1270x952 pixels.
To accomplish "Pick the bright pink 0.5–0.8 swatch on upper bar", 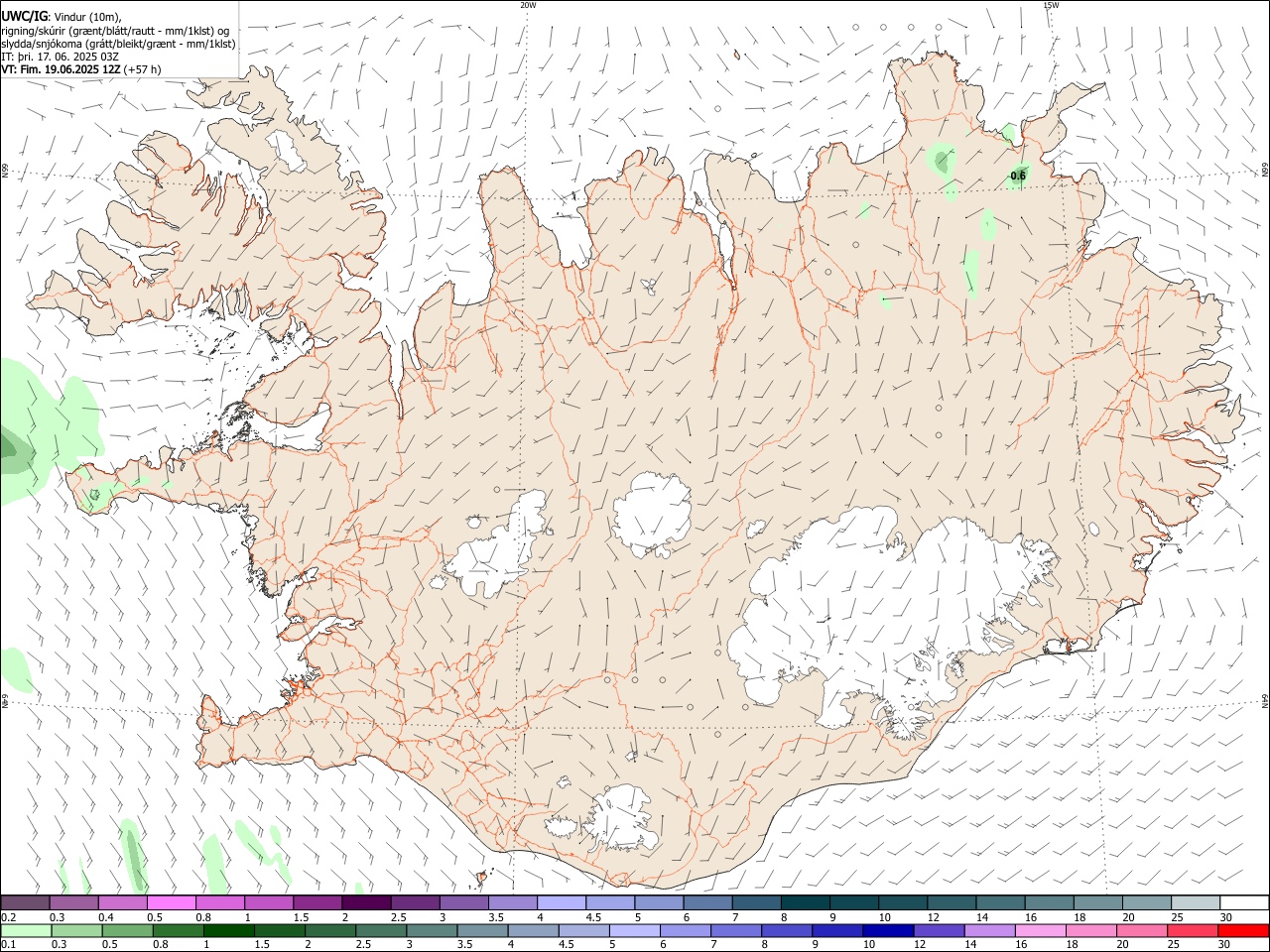I will [171, 902].
